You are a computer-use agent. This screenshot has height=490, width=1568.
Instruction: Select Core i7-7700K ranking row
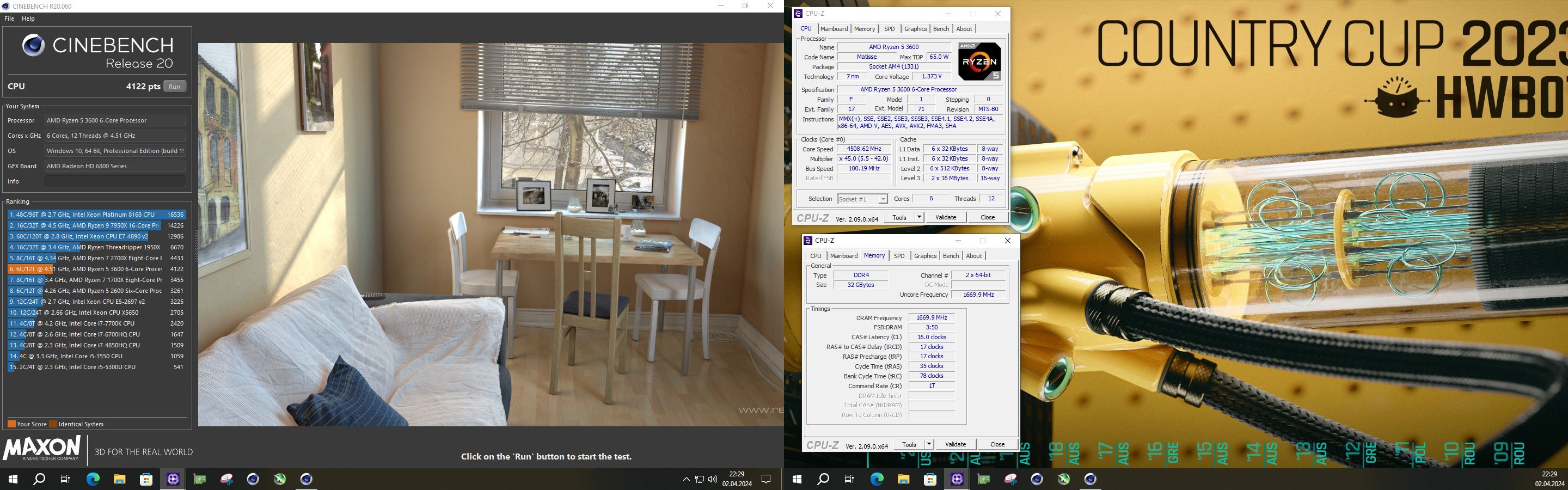click(x=96, y=323)
